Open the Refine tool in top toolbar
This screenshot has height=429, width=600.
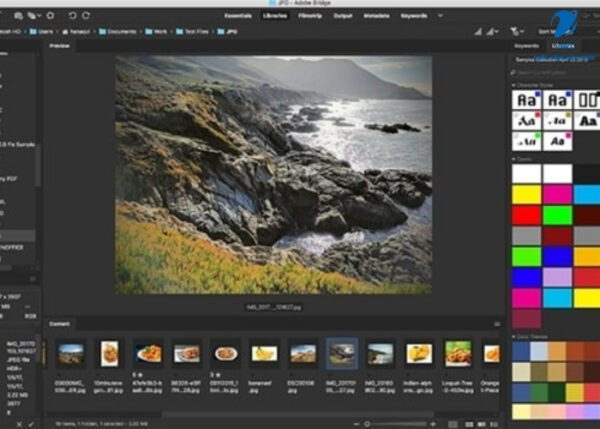tap(34, 16)
